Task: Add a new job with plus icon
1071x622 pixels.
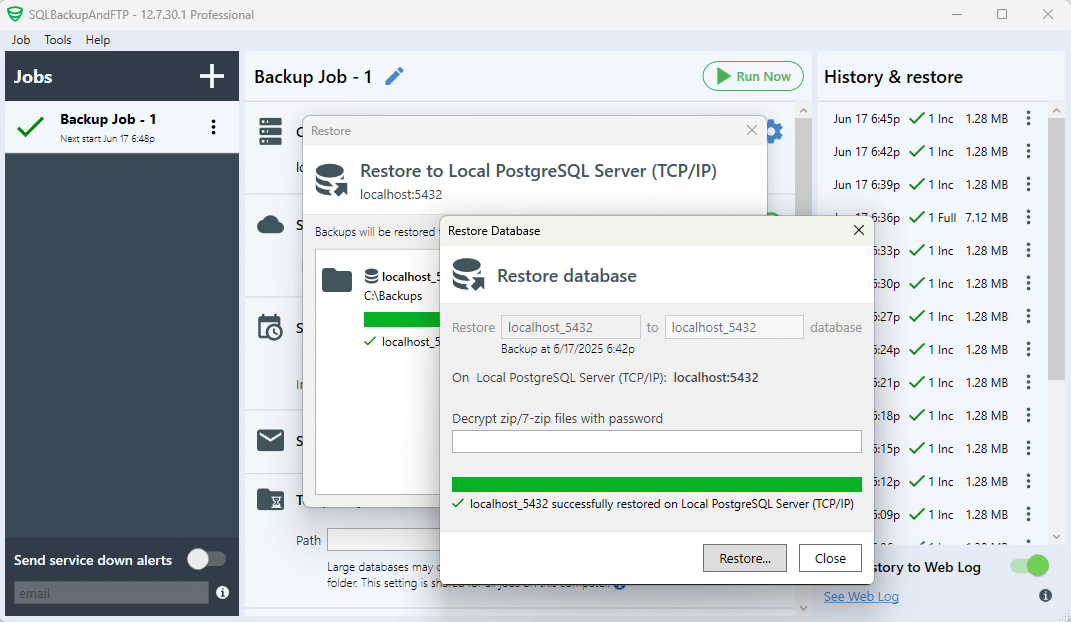Action: pyautogui.click(x=212, y=76)
